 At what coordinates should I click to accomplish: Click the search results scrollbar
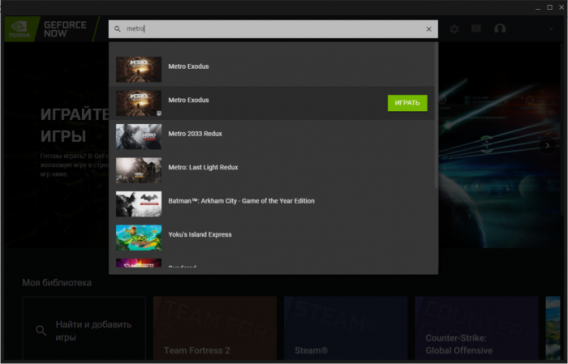pyautogui.click(x=436, y=115)
